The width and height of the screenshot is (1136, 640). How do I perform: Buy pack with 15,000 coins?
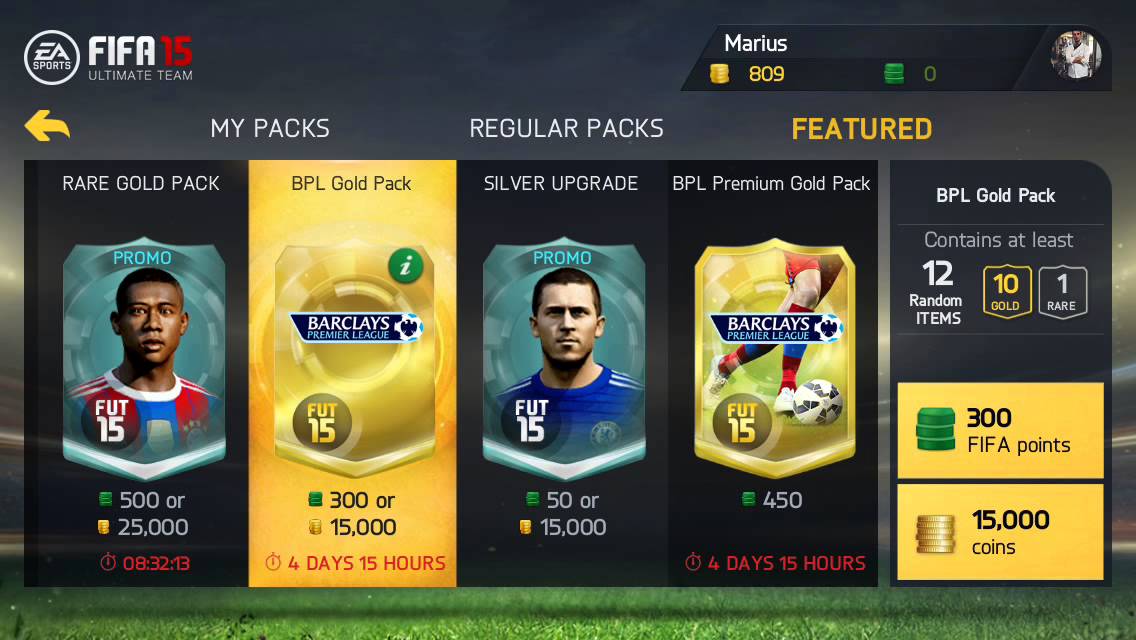[x=1000, y=532]
